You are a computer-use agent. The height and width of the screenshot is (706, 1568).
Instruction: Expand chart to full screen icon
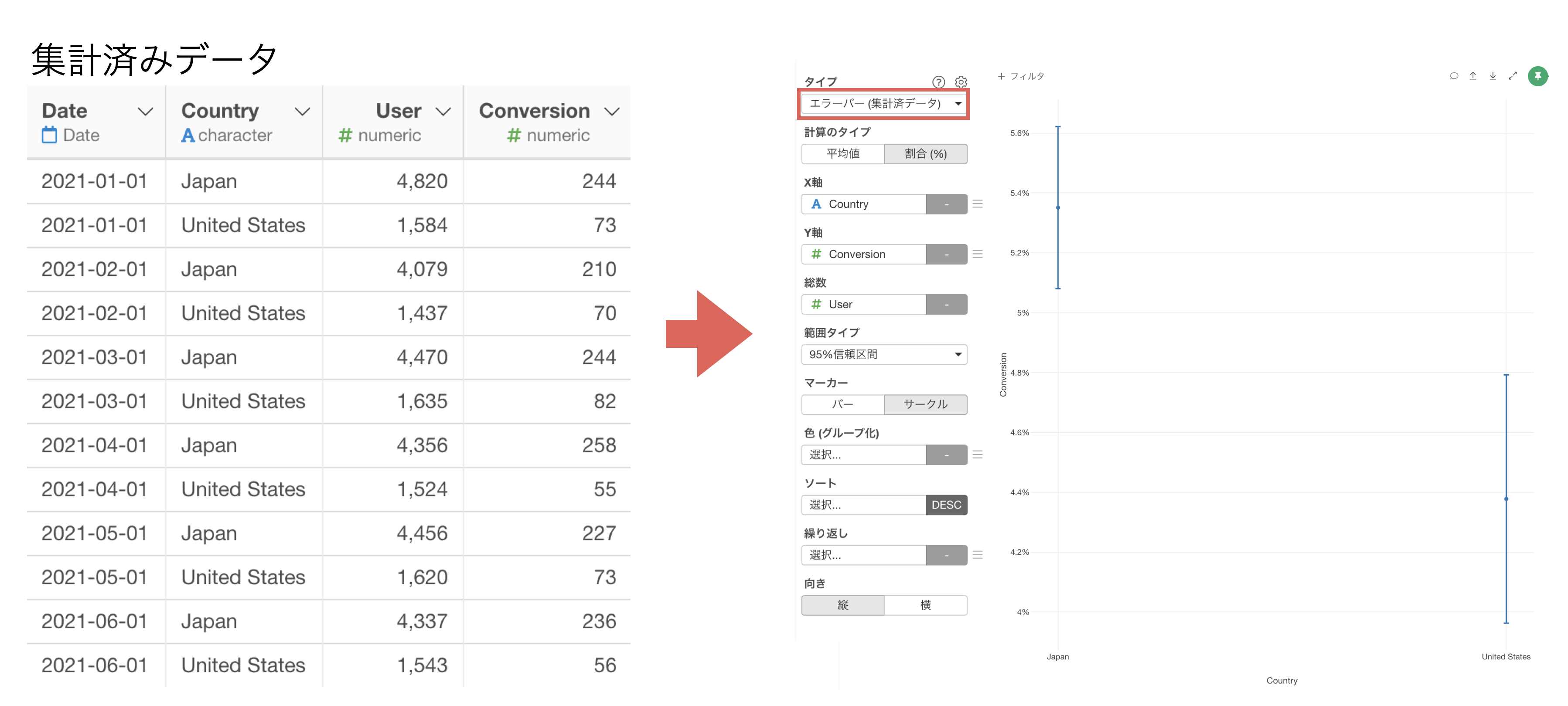1513,76
